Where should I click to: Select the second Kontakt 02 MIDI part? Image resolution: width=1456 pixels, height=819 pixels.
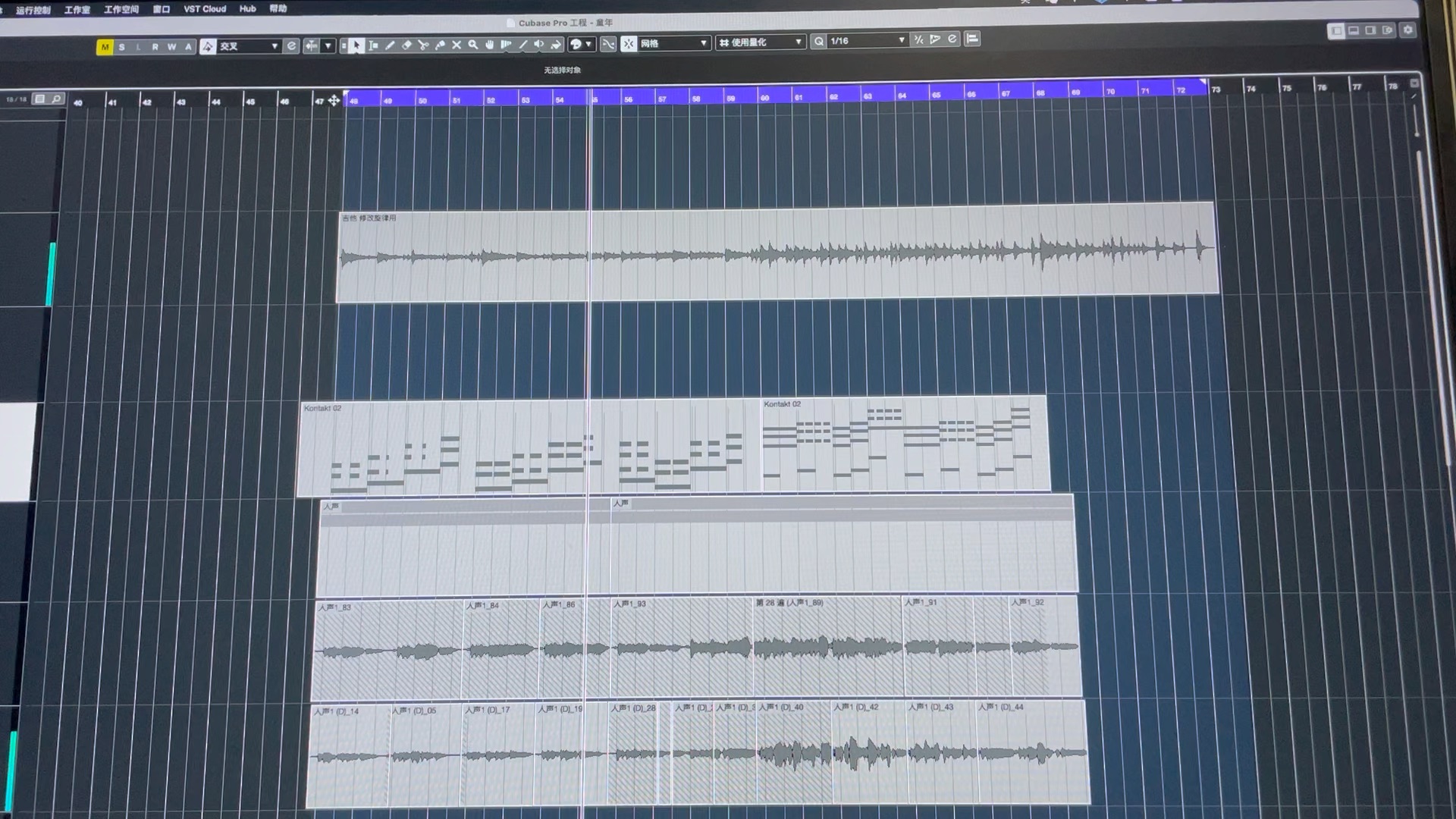pos(905,444)
